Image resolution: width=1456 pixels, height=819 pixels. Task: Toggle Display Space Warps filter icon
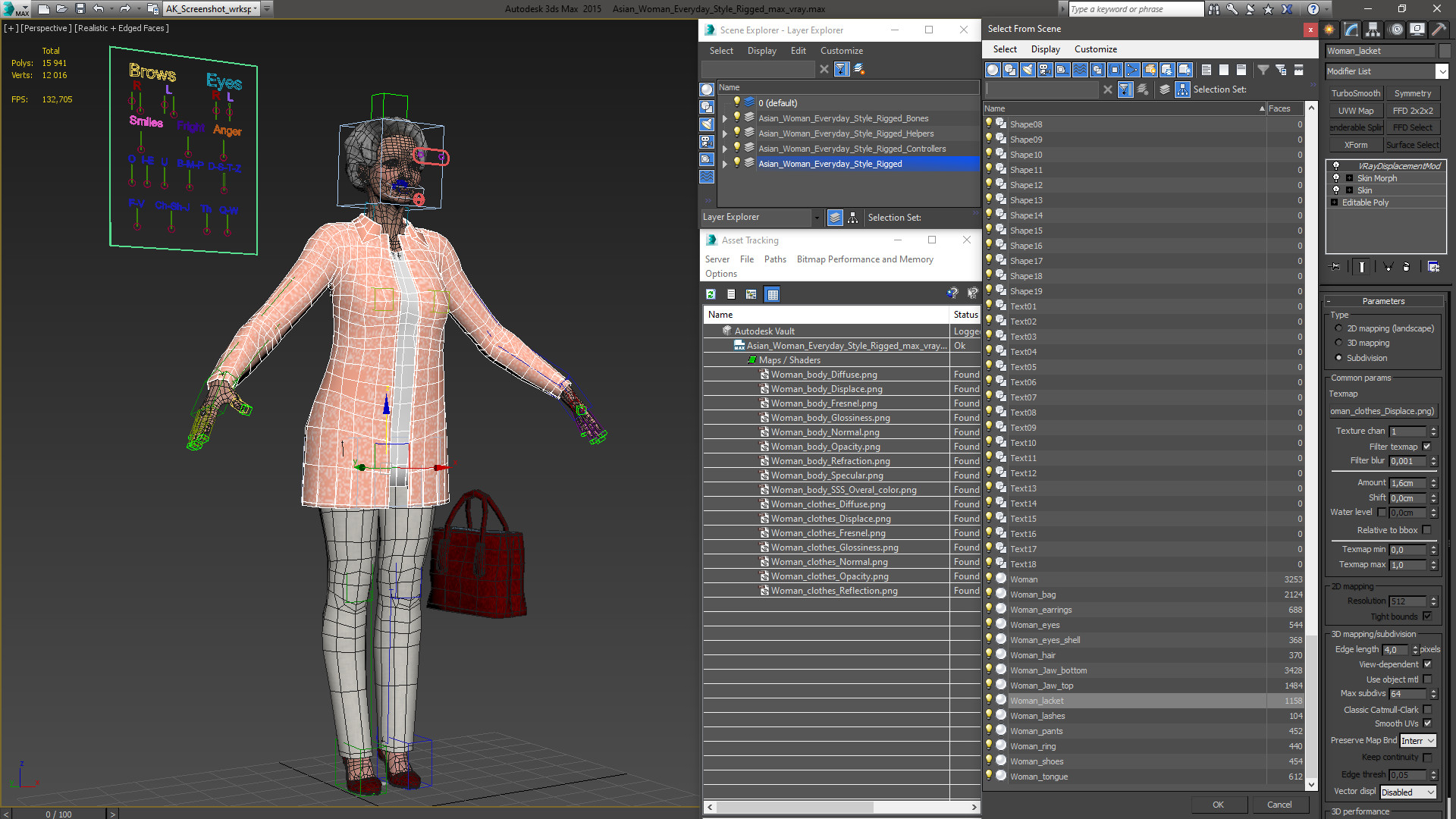click(1080, 70)
